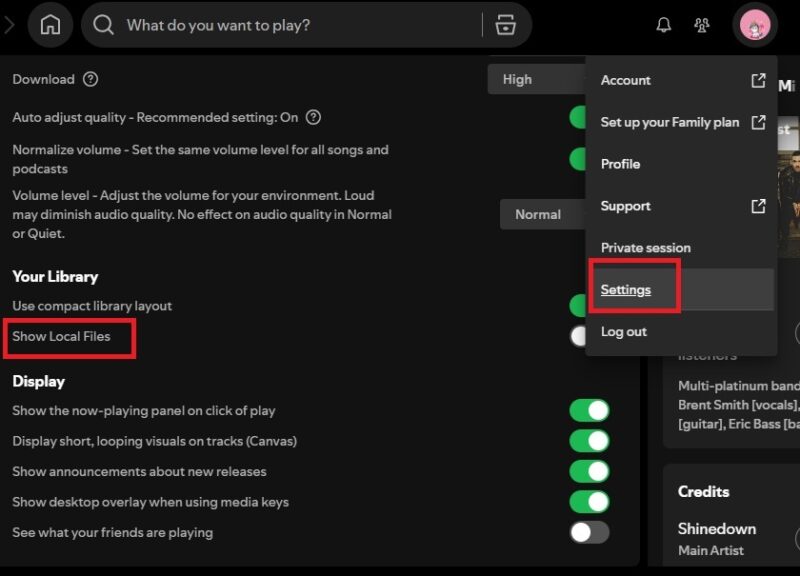Disable looping Canvas visuals on tracks
Viewport: 800px width, 576px height.
tap(592, 441)
